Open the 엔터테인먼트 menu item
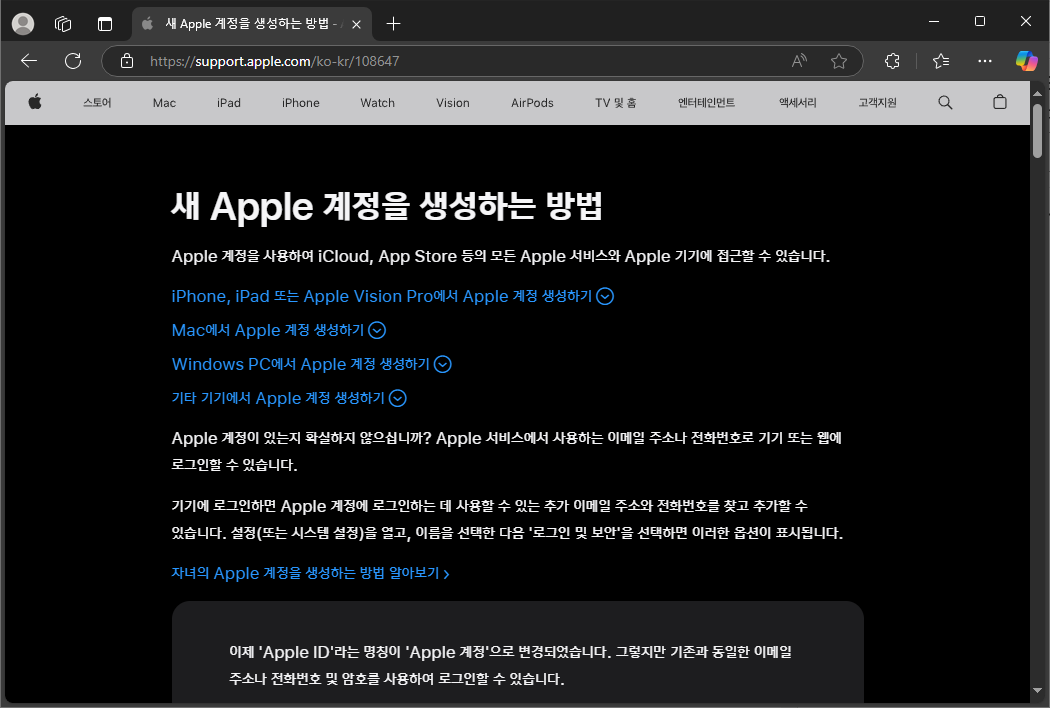Viewport: 1050px width, 708px height. click(x=706, y=102)
